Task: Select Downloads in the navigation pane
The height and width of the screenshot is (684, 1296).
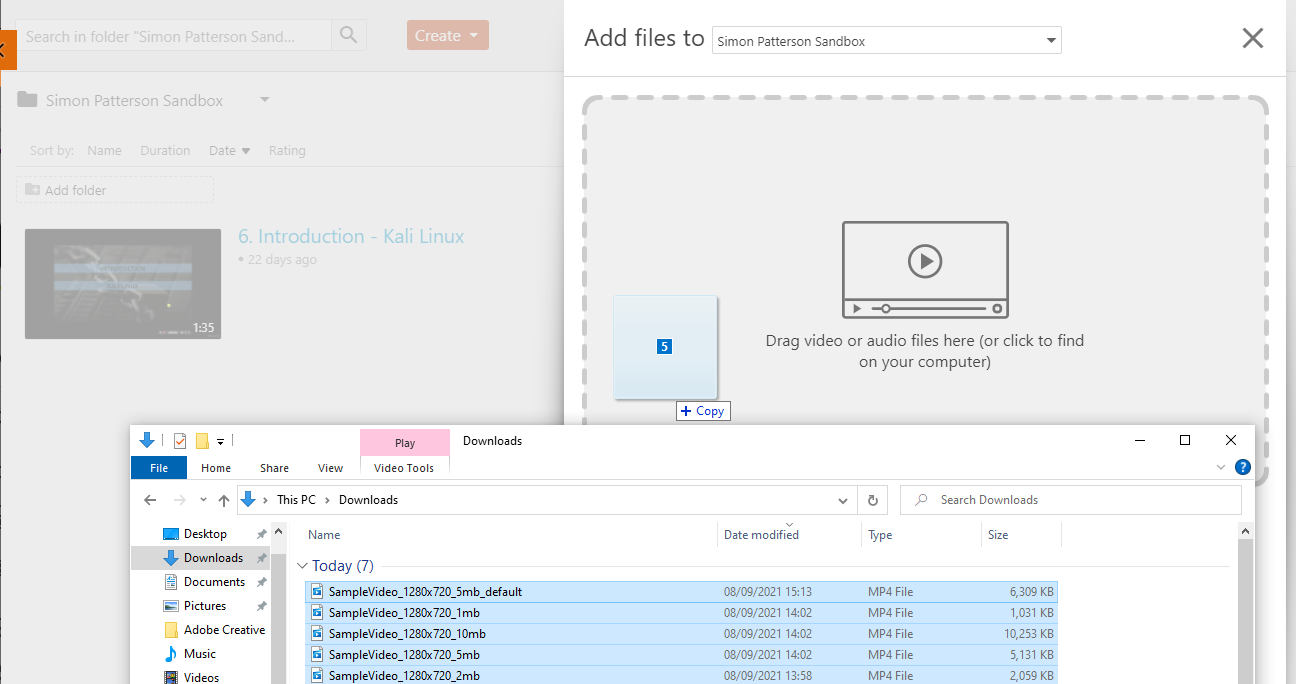Action: pos(213,558)
